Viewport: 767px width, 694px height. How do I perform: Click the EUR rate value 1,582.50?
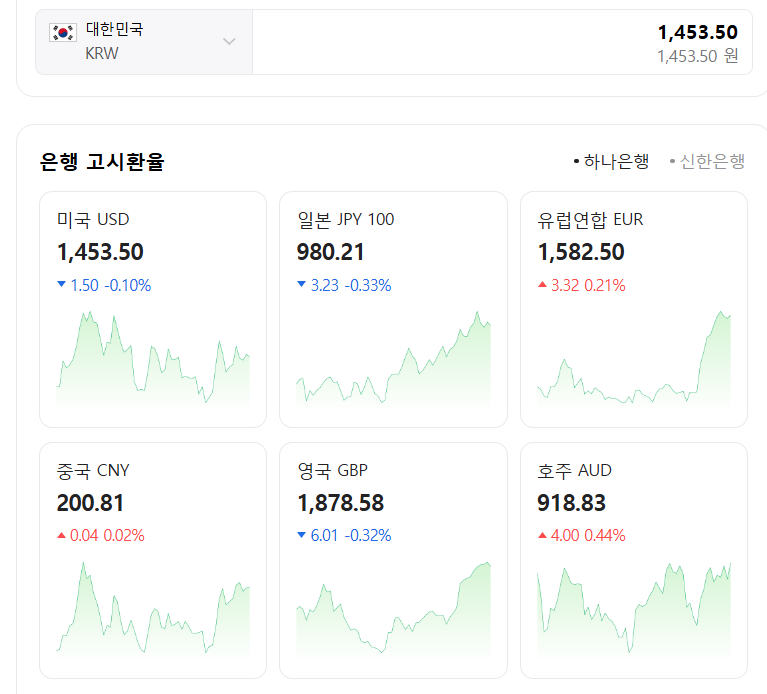point(581,252)
